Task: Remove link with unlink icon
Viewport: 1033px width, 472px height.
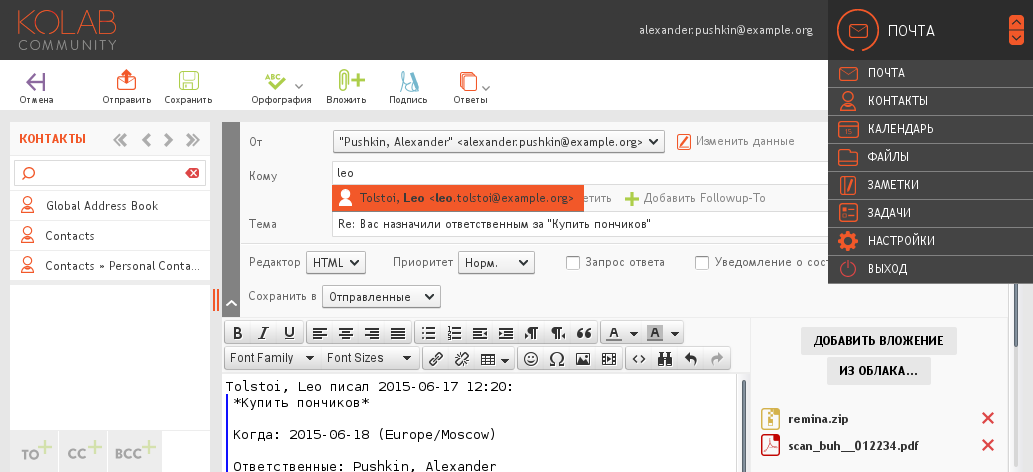Action: click(x=462, y=359)
